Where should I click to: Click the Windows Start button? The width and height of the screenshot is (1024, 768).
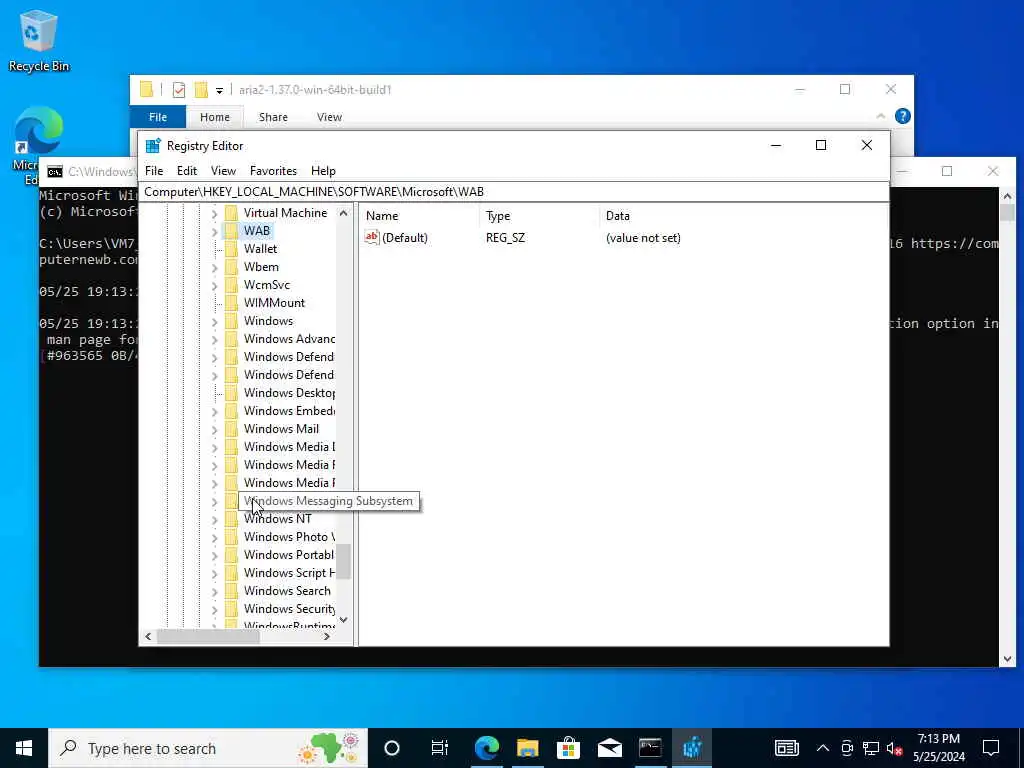tap(24, 748)
